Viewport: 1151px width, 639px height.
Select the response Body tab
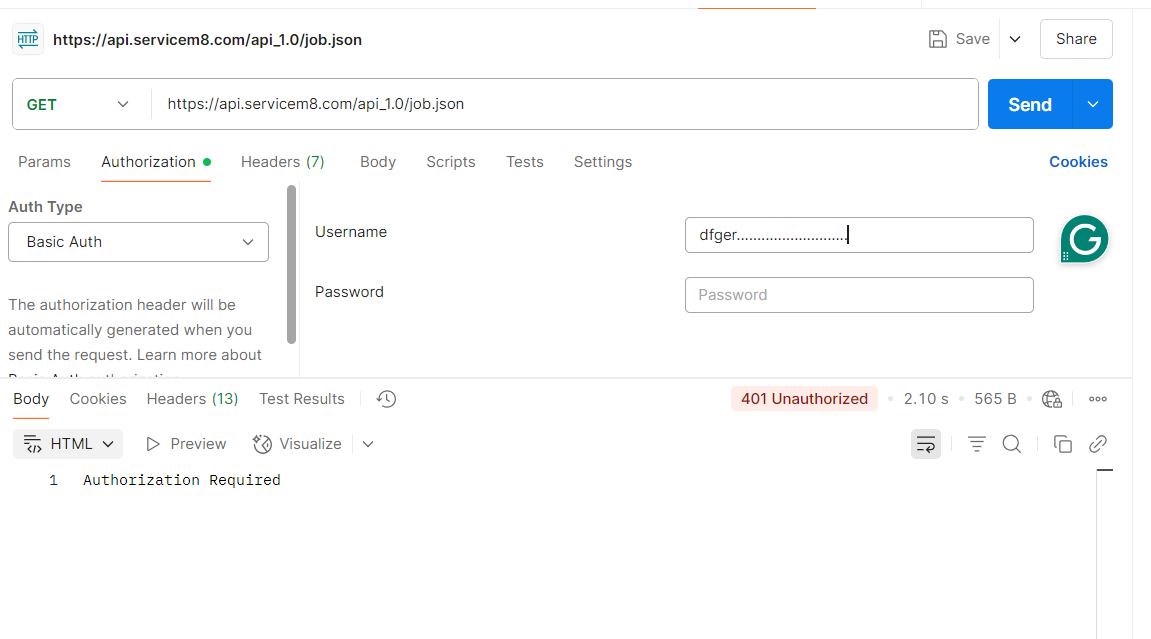(31, 399)
